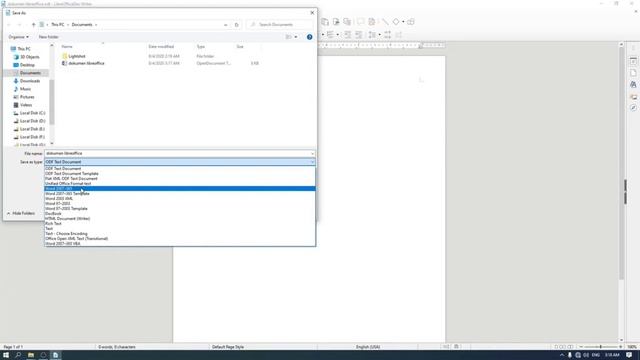The image size is (640, 360).
Task: Go up one folder level arrow
Action: tap(33, 25)
